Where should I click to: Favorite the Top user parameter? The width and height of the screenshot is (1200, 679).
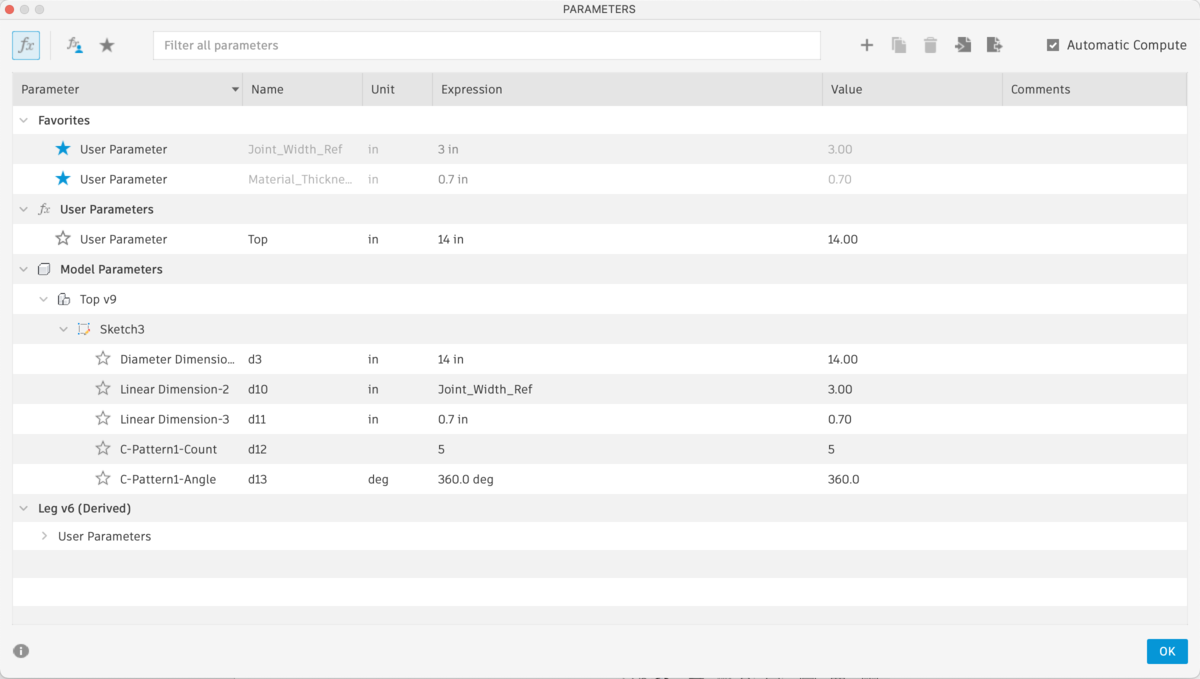pyautogui.click(x=62, y=239)
